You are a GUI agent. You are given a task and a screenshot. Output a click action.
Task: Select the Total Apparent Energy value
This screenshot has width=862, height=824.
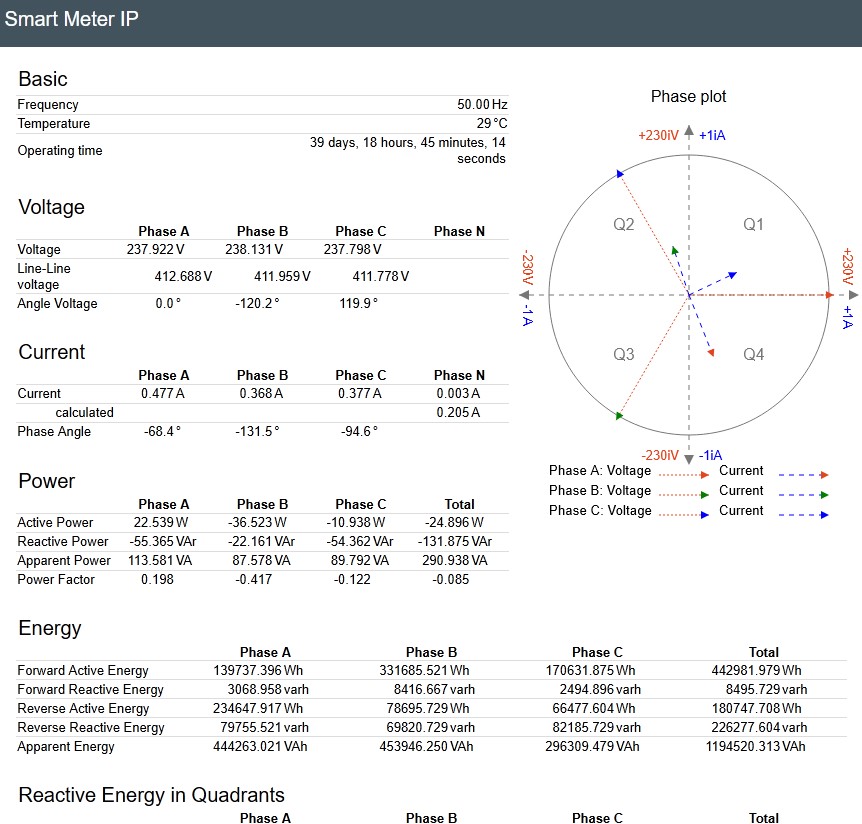click(755, 746)
